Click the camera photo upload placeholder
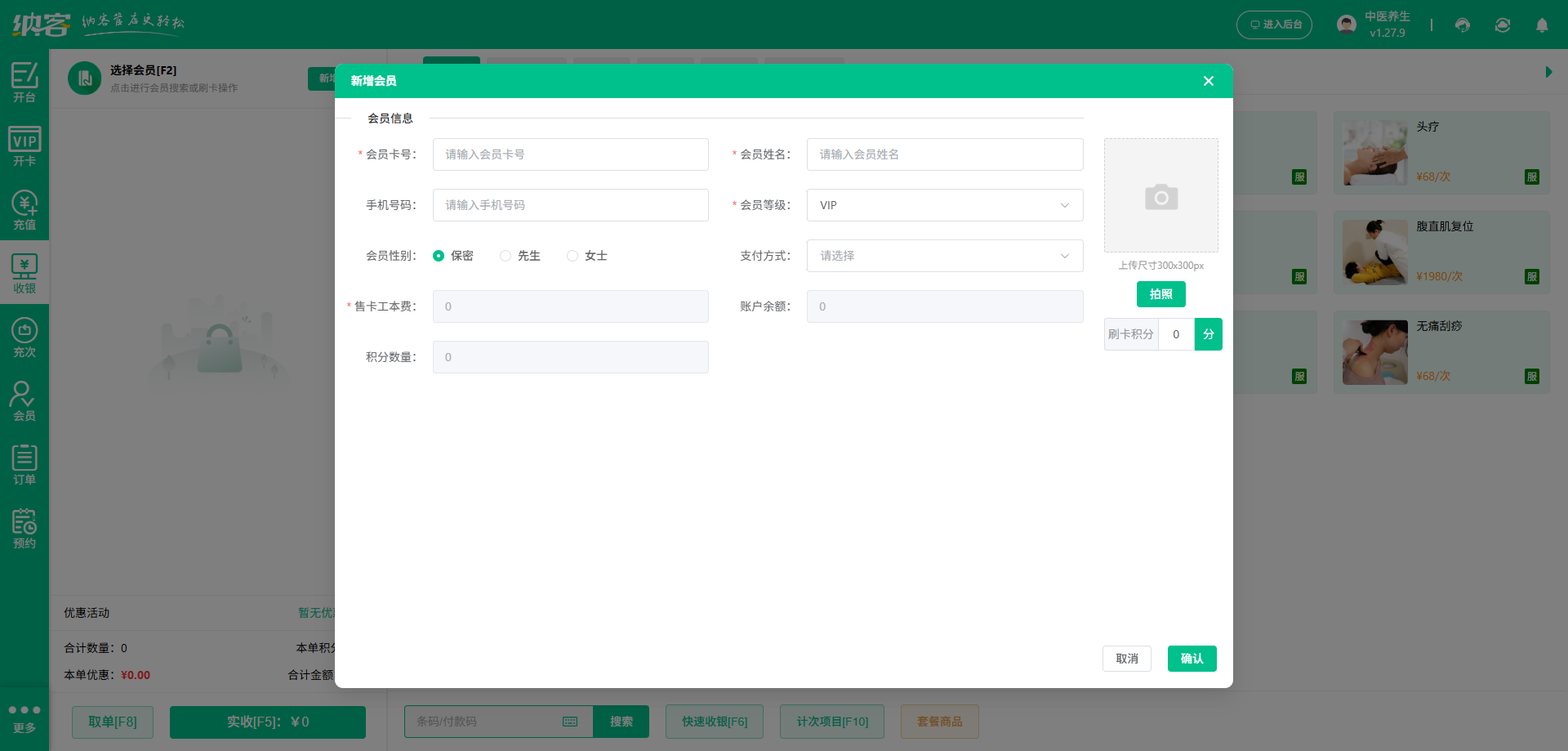The image size is (1568, 751). click(1160, 195)
